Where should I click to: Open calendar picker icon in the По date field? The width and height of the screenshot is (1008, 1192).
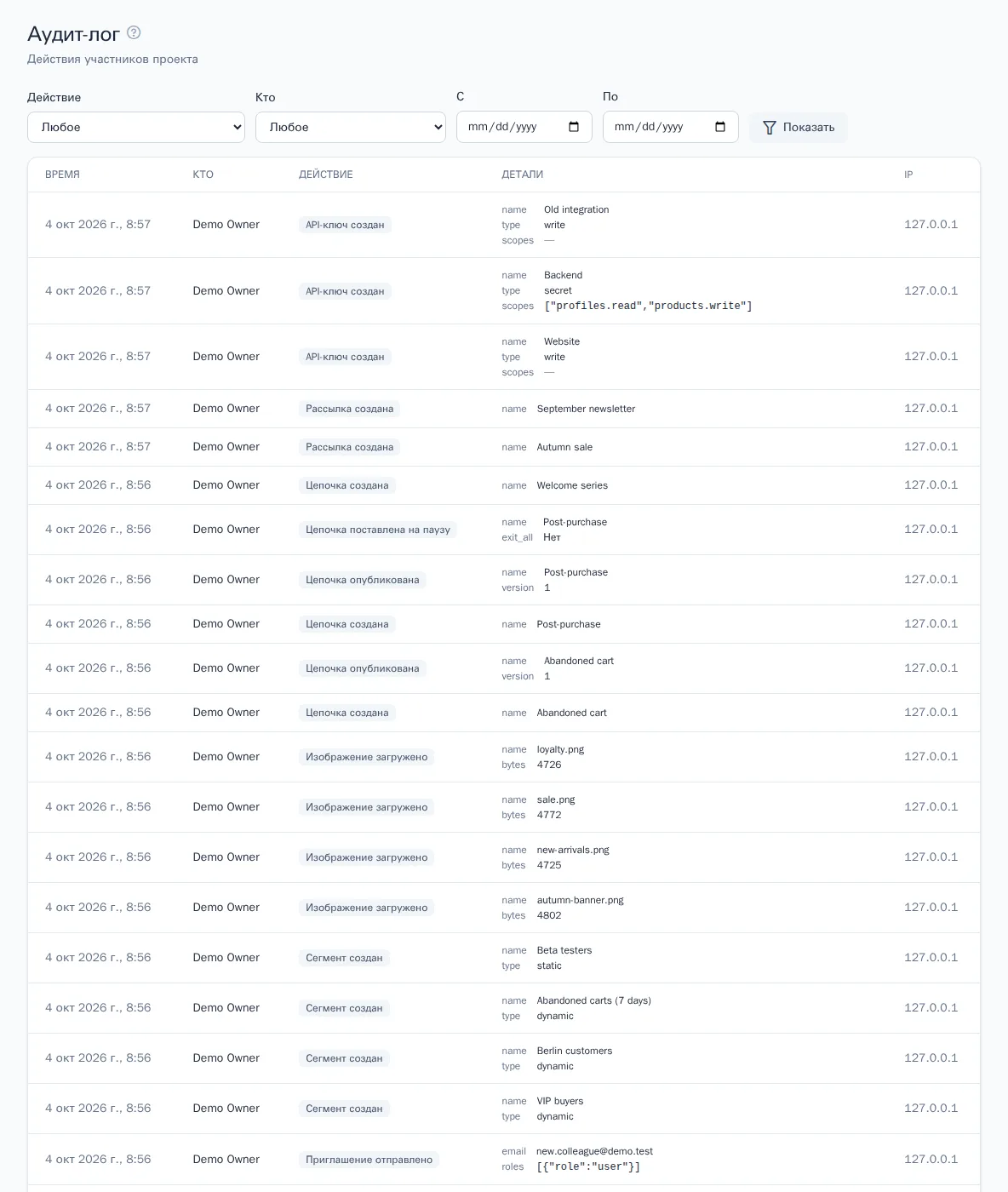(720, 127)
